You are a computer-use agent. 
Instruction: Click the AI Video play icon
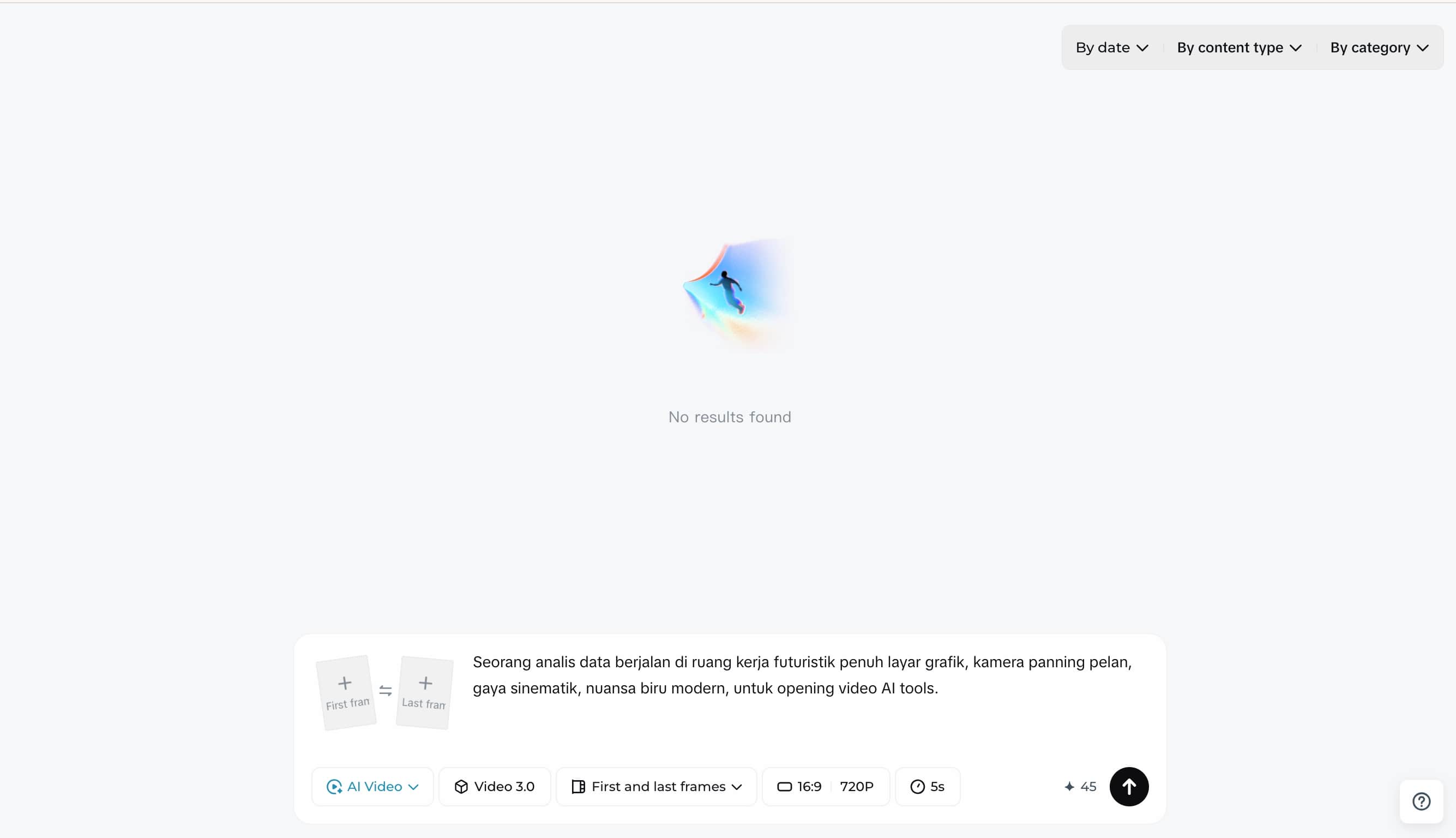[x=334, y=786]
